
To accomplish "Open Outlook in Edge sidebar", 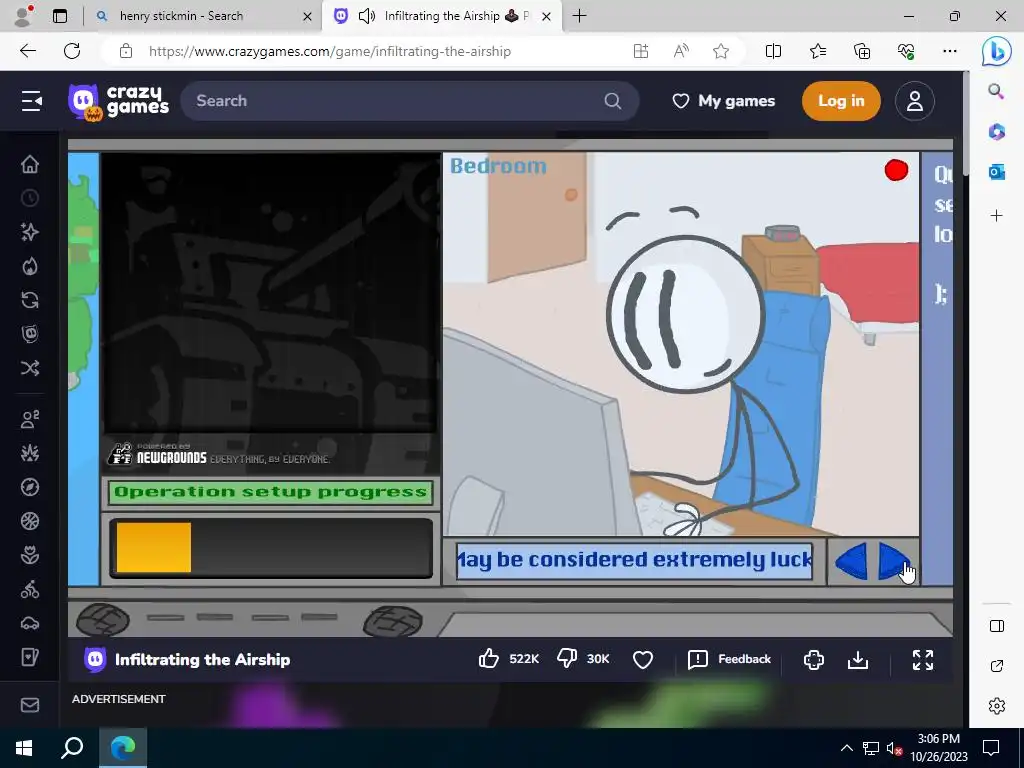I will (997, 172).
